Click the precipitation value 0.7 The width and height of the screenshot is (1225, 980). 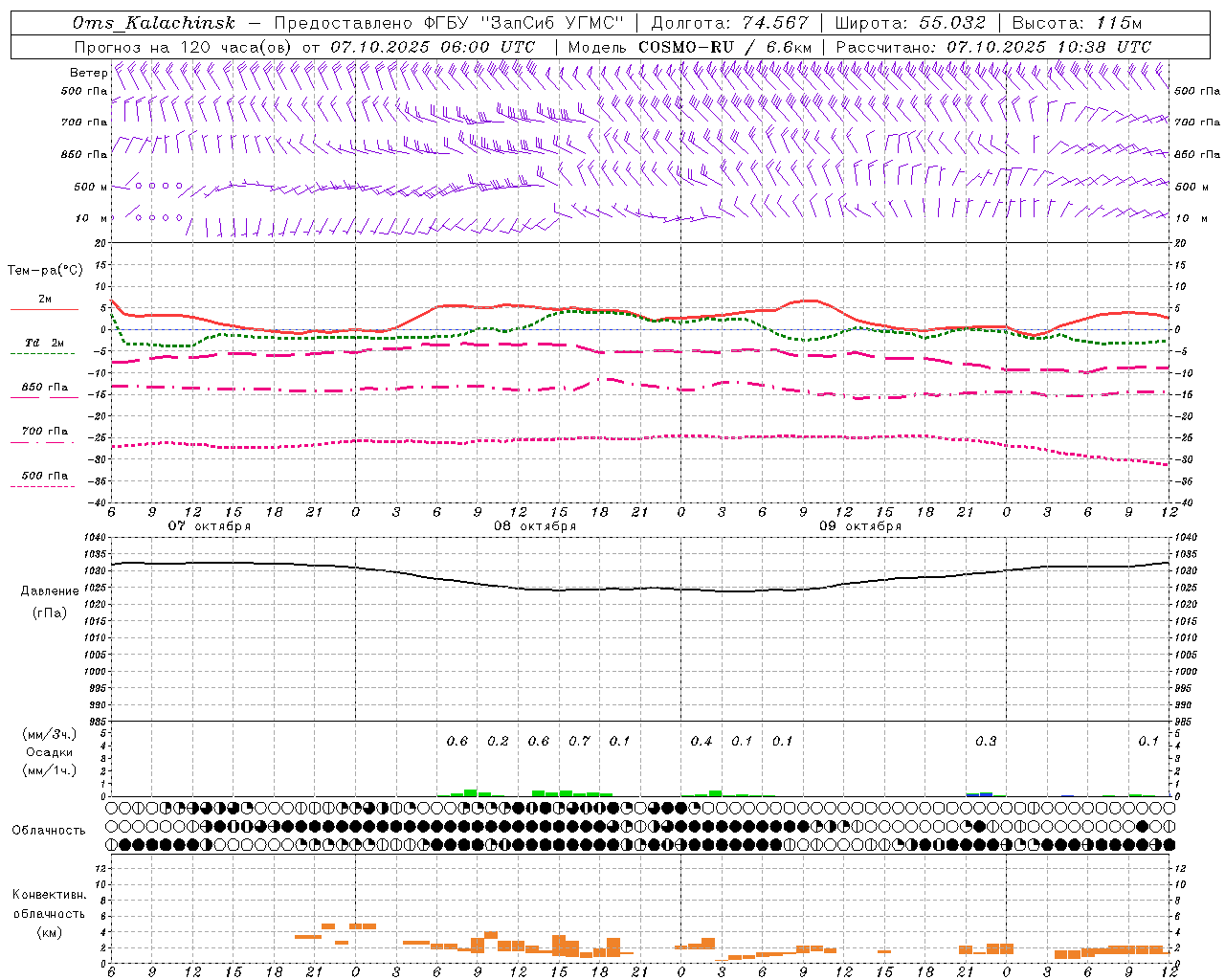click(x=579, y=741)
